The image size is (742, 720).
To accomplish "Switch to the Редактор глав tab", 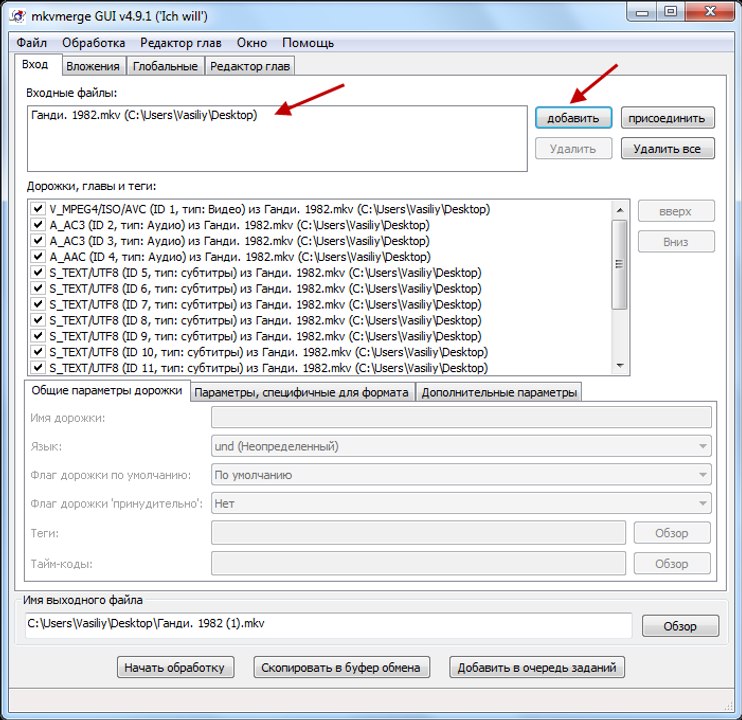I will pos(250,66).
